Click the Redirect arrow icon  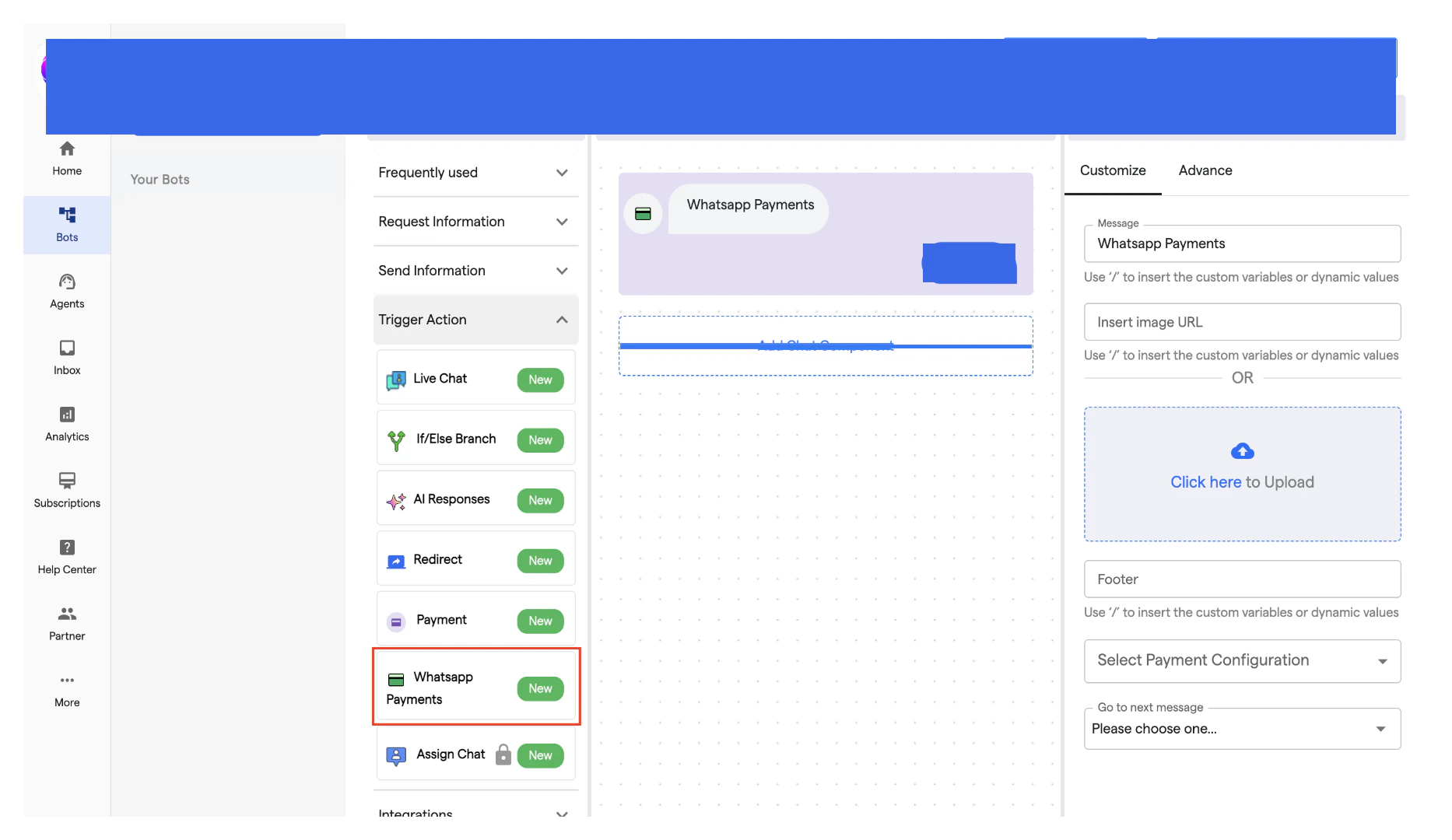click(x=396, y=562)
